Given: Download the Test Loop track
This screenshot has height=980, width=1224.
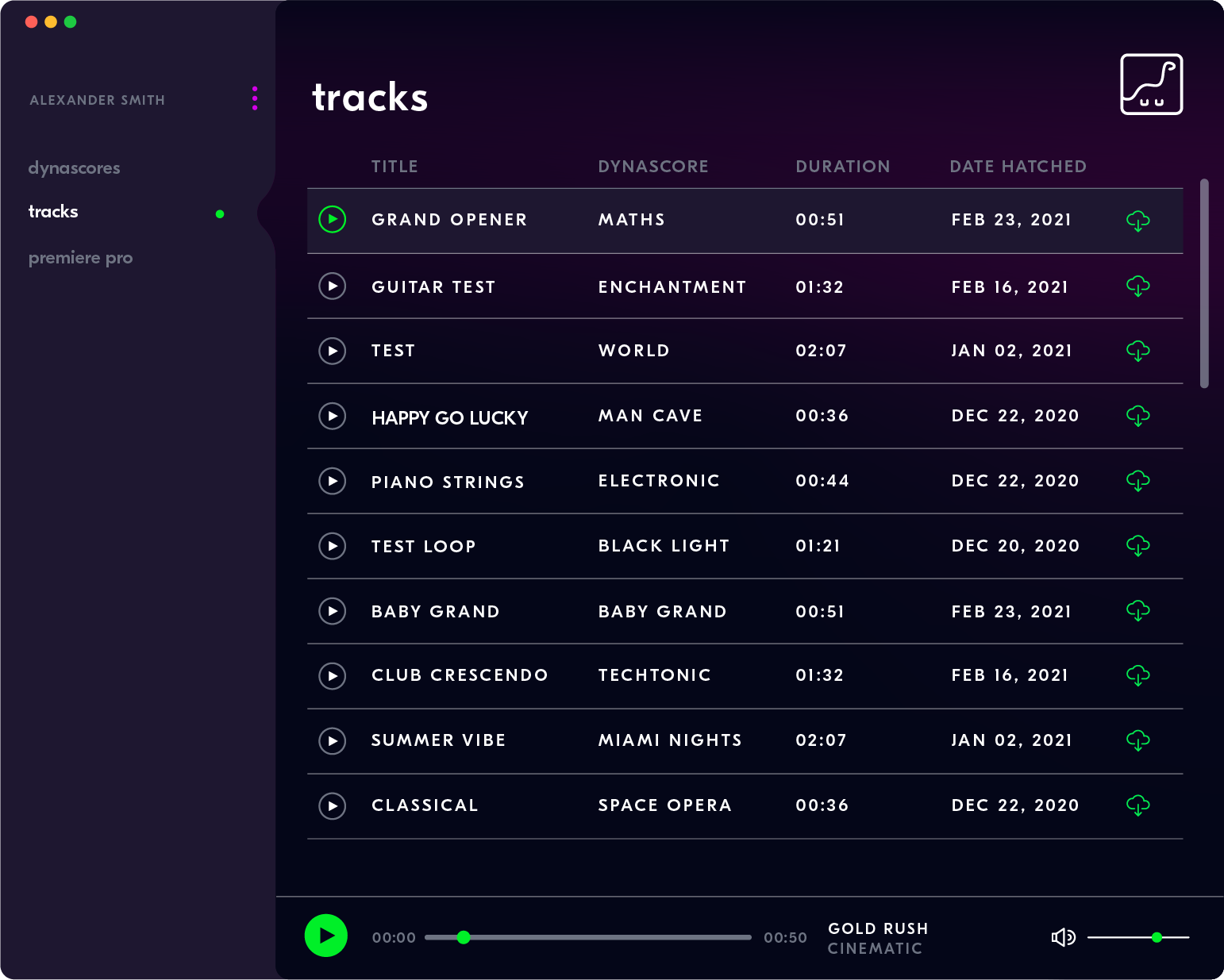Looking at the screenshot, I should (x=1137, y=546).
